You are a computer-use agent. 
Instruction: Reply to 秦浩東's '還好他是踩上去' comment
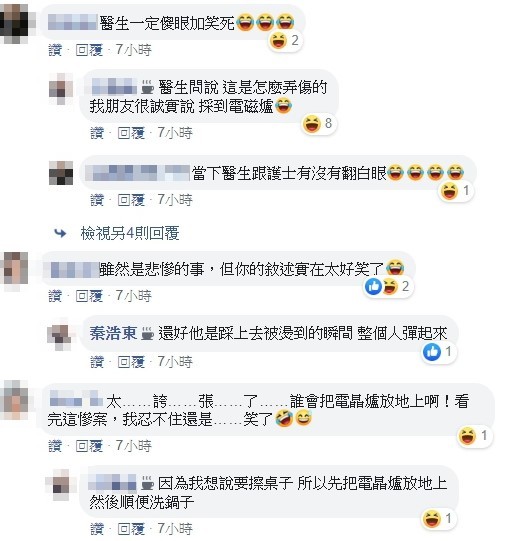pyautogui.click(x=131, y=362)
